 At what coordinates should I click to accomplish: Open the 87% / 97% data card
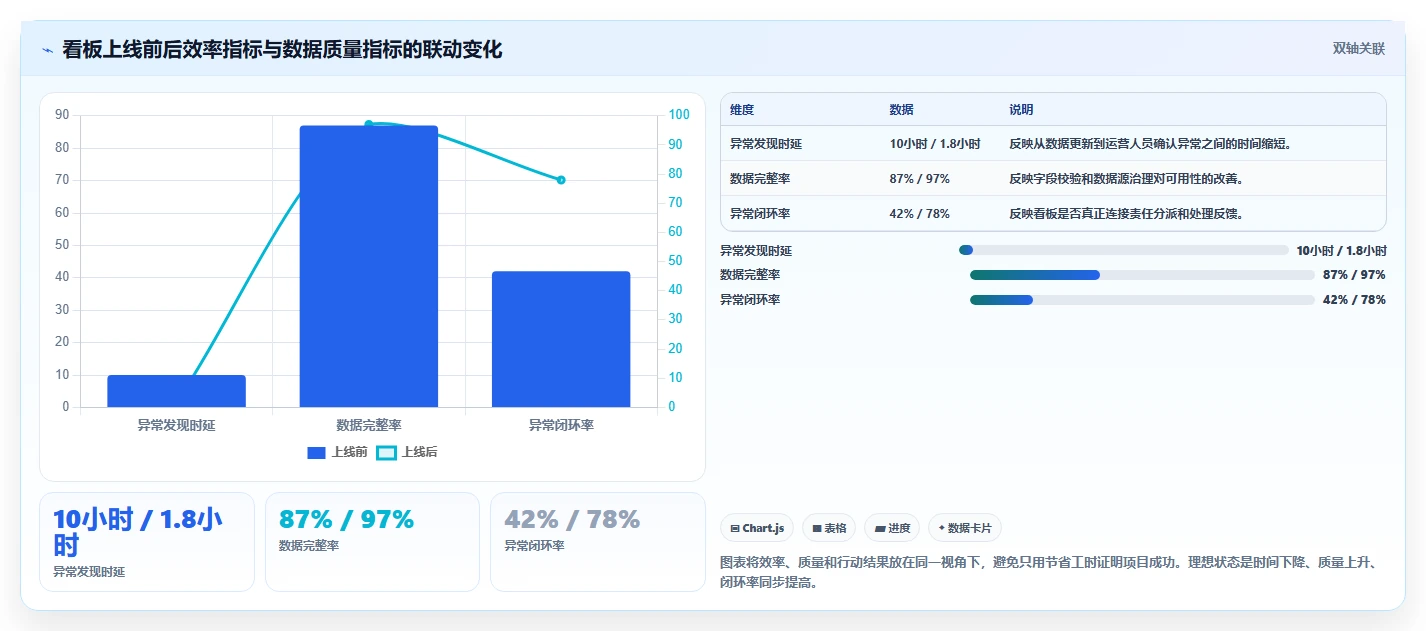tap(372, 542)
